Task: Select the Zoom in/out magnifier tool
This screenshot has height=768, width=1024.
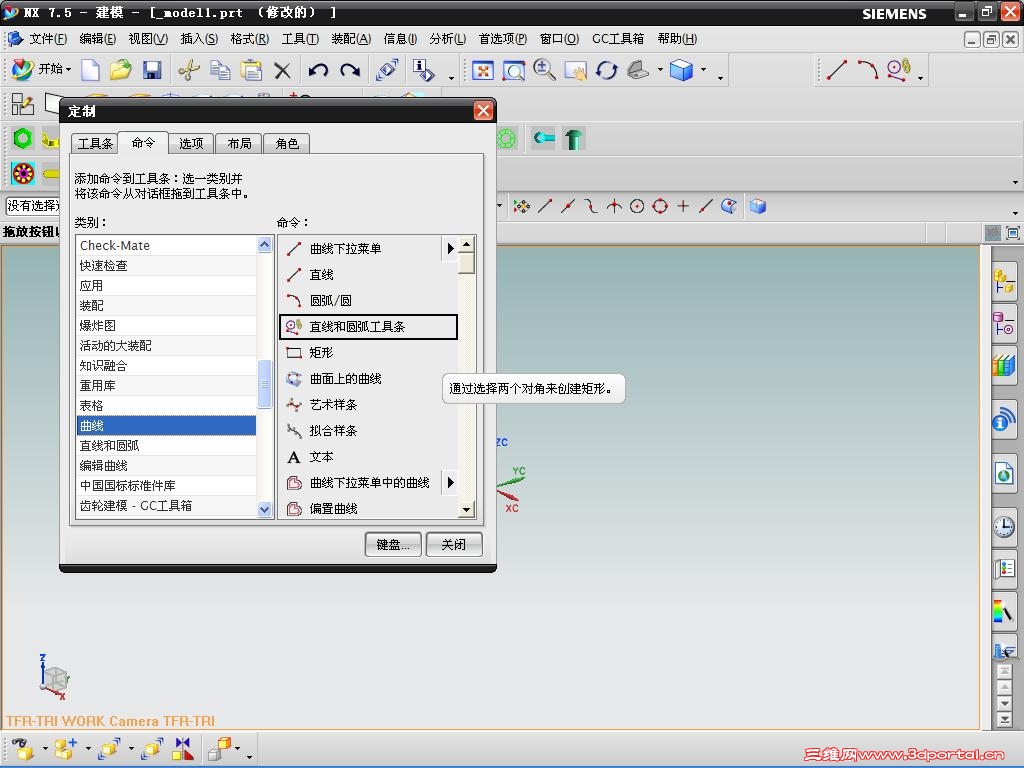Action: point(544,70)
